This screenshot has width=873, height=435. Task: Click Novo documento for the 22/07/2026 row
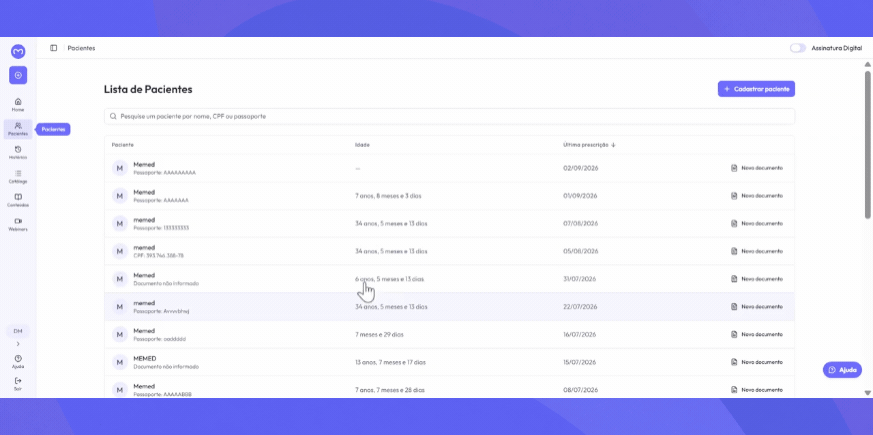point(757,307)
